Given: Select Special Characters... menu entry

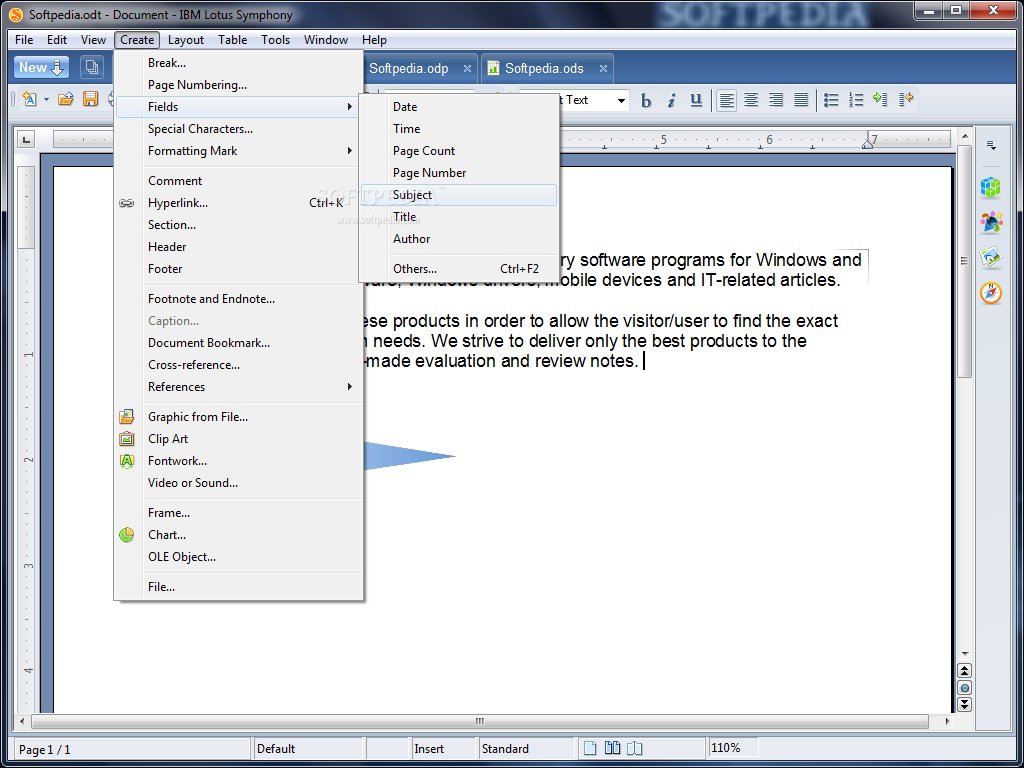Looking at the screenshot, I should (x=239, y=129).
